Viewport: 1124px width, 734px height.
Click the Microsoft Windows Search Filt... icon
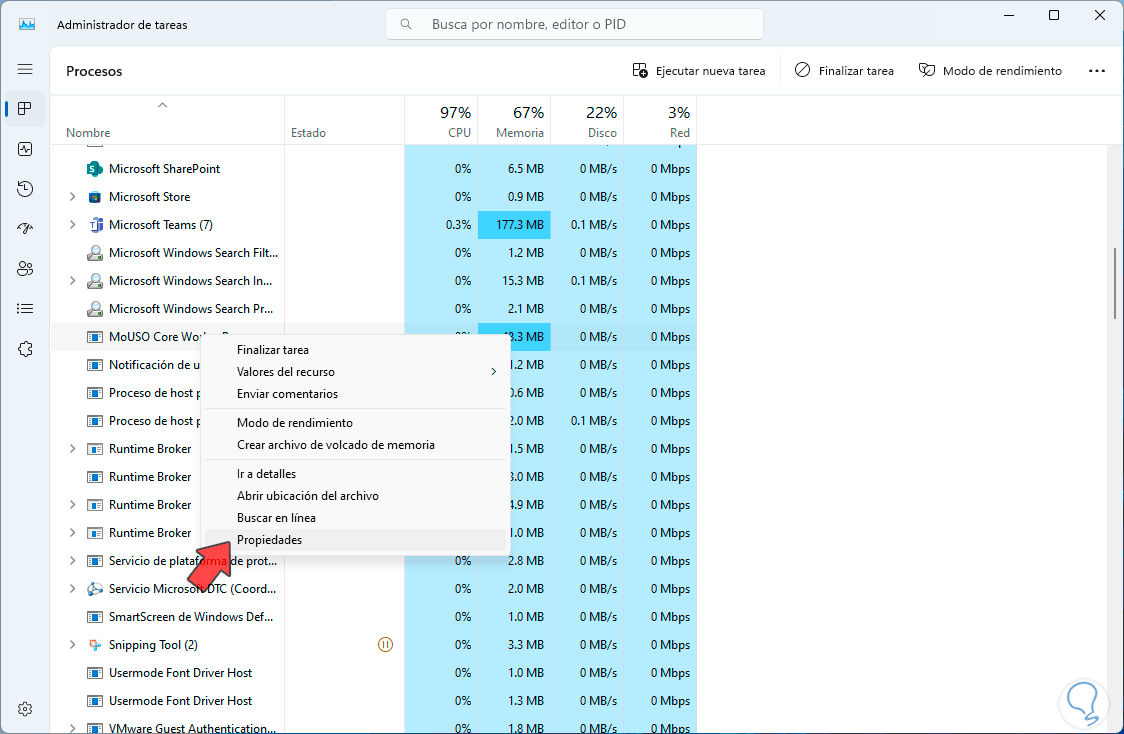coord(95,253)
